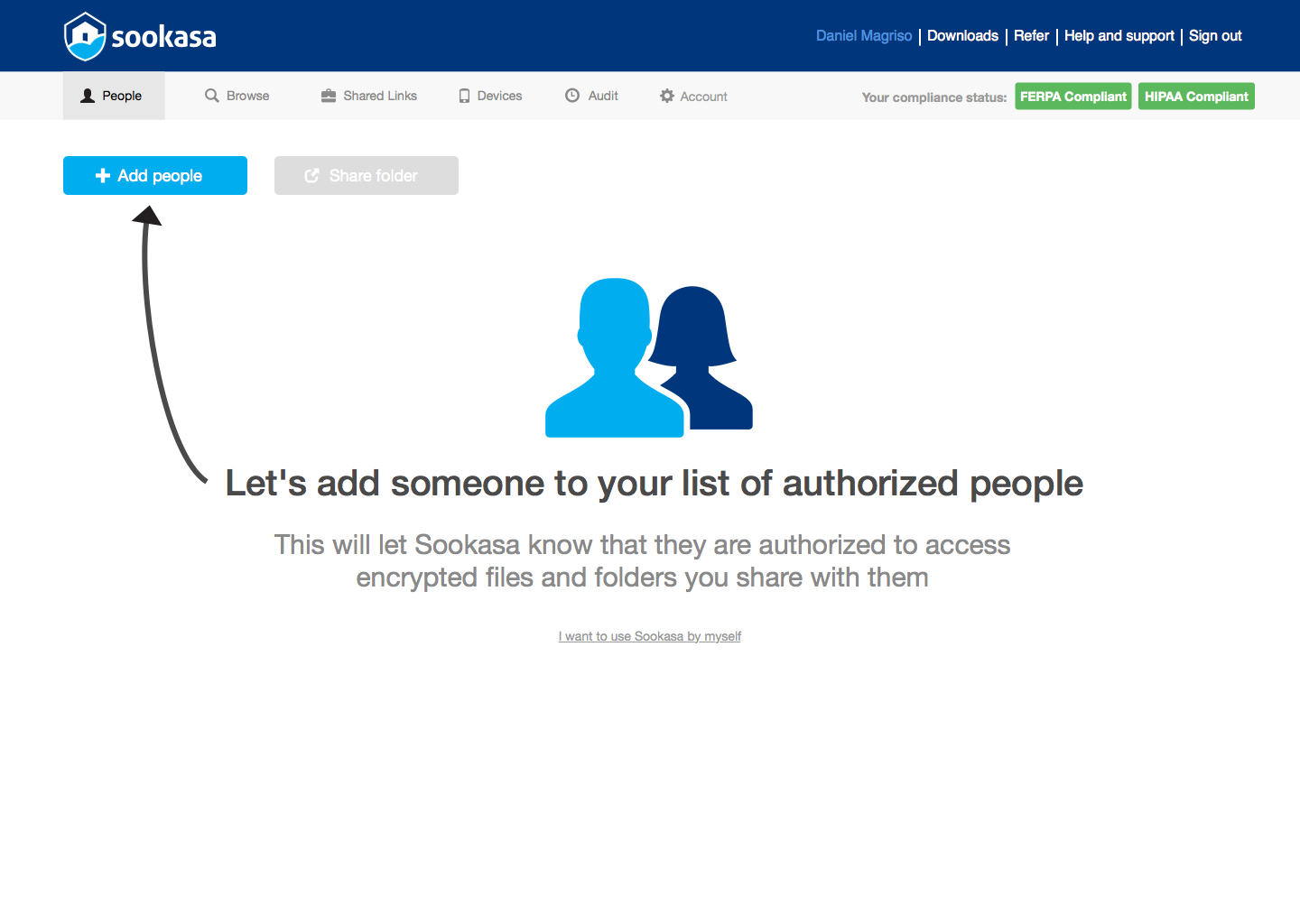Image resolution: width=1300 pixels, height=924 pixels.
Task: Go to Downloads in the header
Action: (962, 36)
